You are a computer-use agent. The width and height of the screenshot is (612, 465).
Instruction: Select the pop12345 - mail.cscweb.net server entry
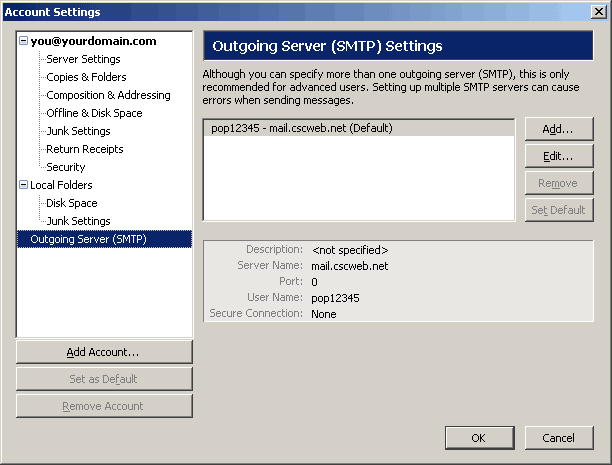pyautogui.click(x=302, y=128)
